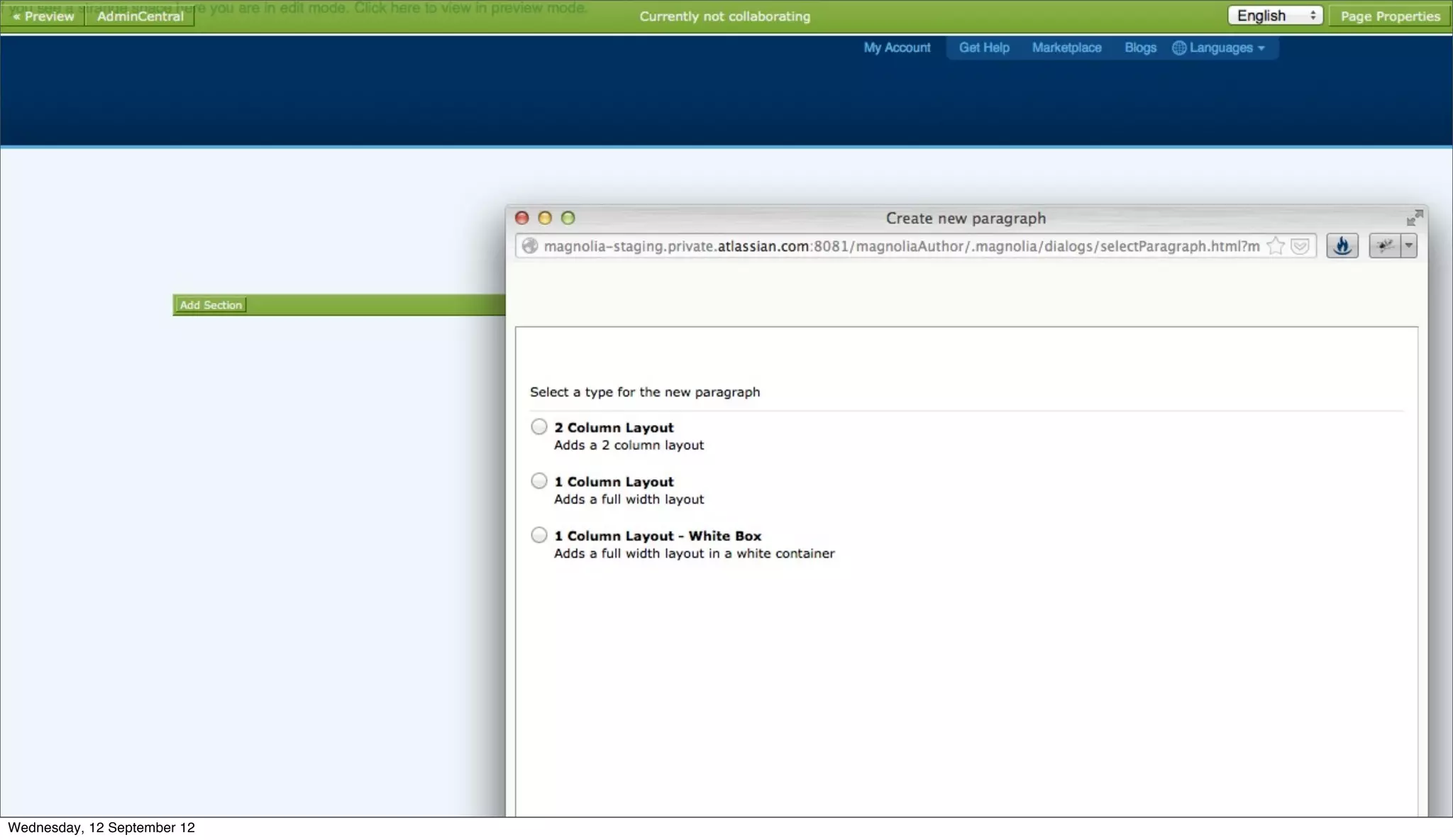Click the yellow minimize dialog button
Viewport: 1453px width, 840px height.
545,218
